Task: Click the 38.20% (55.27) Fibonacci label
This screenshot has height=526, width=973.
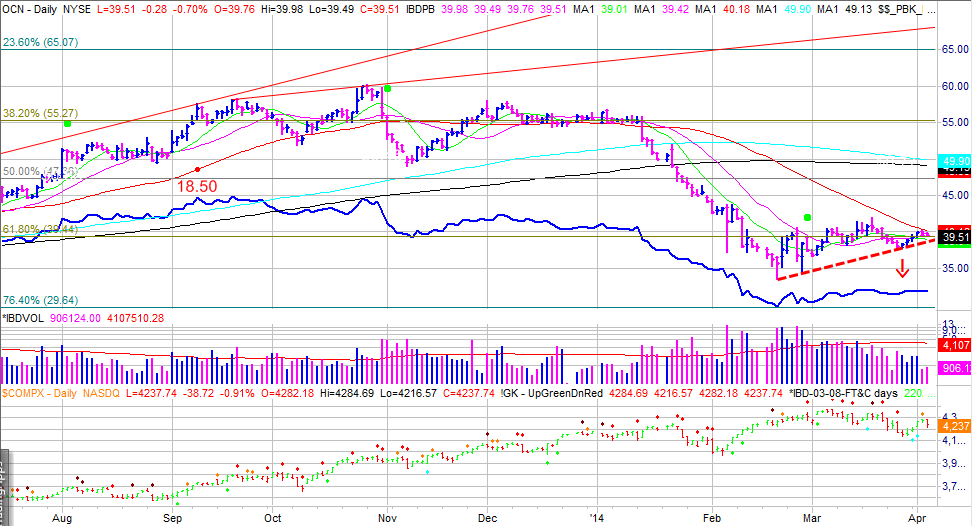Action: [41, 114]
